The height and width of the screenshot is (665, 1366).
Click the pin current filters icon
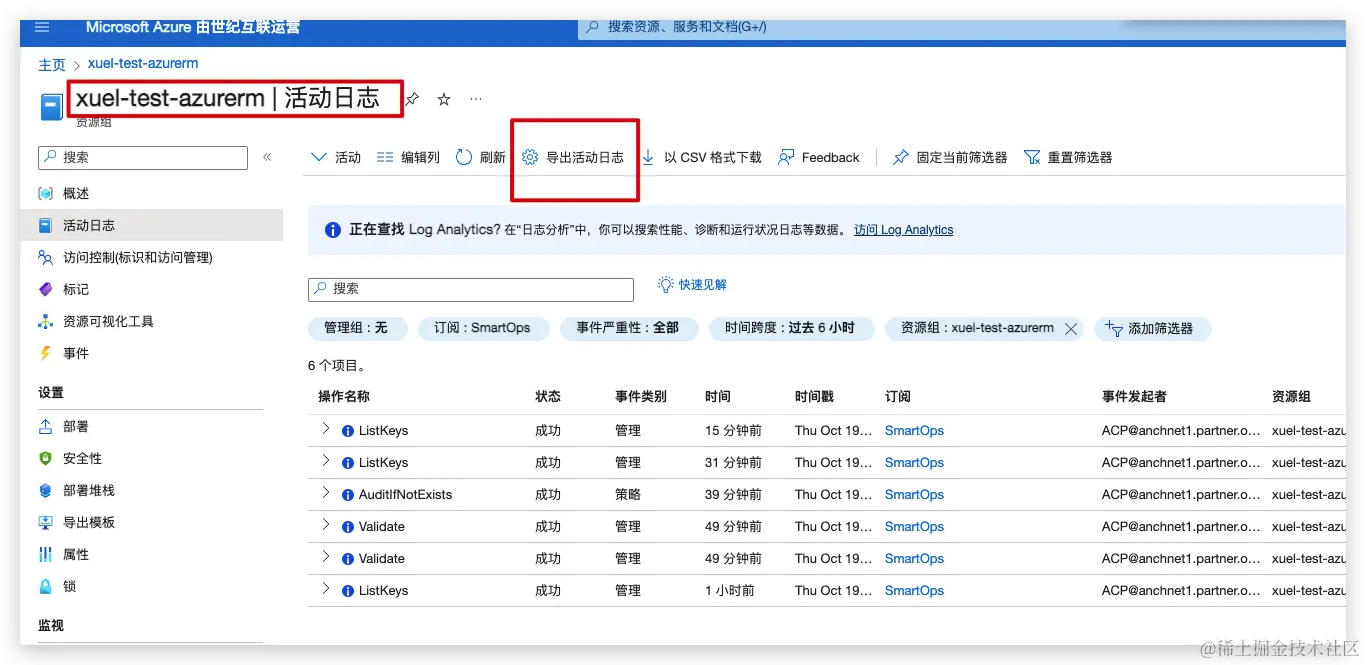coord(900,157)
